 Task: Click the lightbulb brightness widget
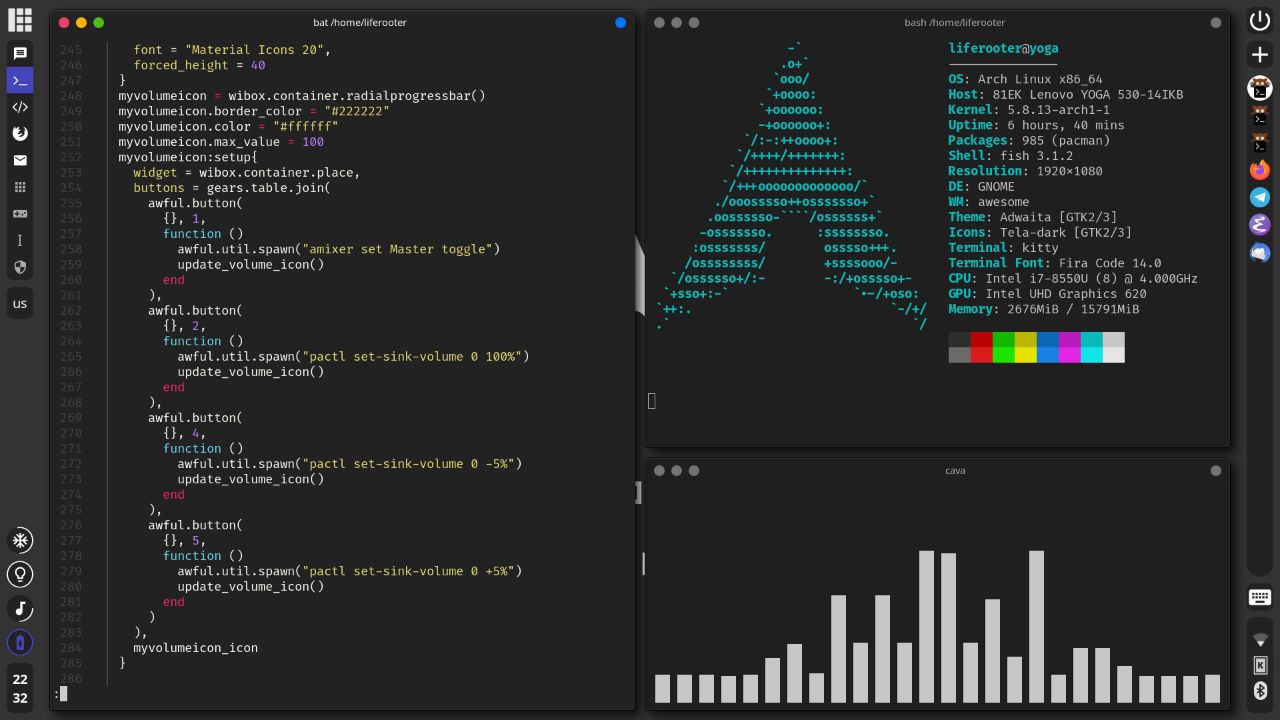pos(20,574)
